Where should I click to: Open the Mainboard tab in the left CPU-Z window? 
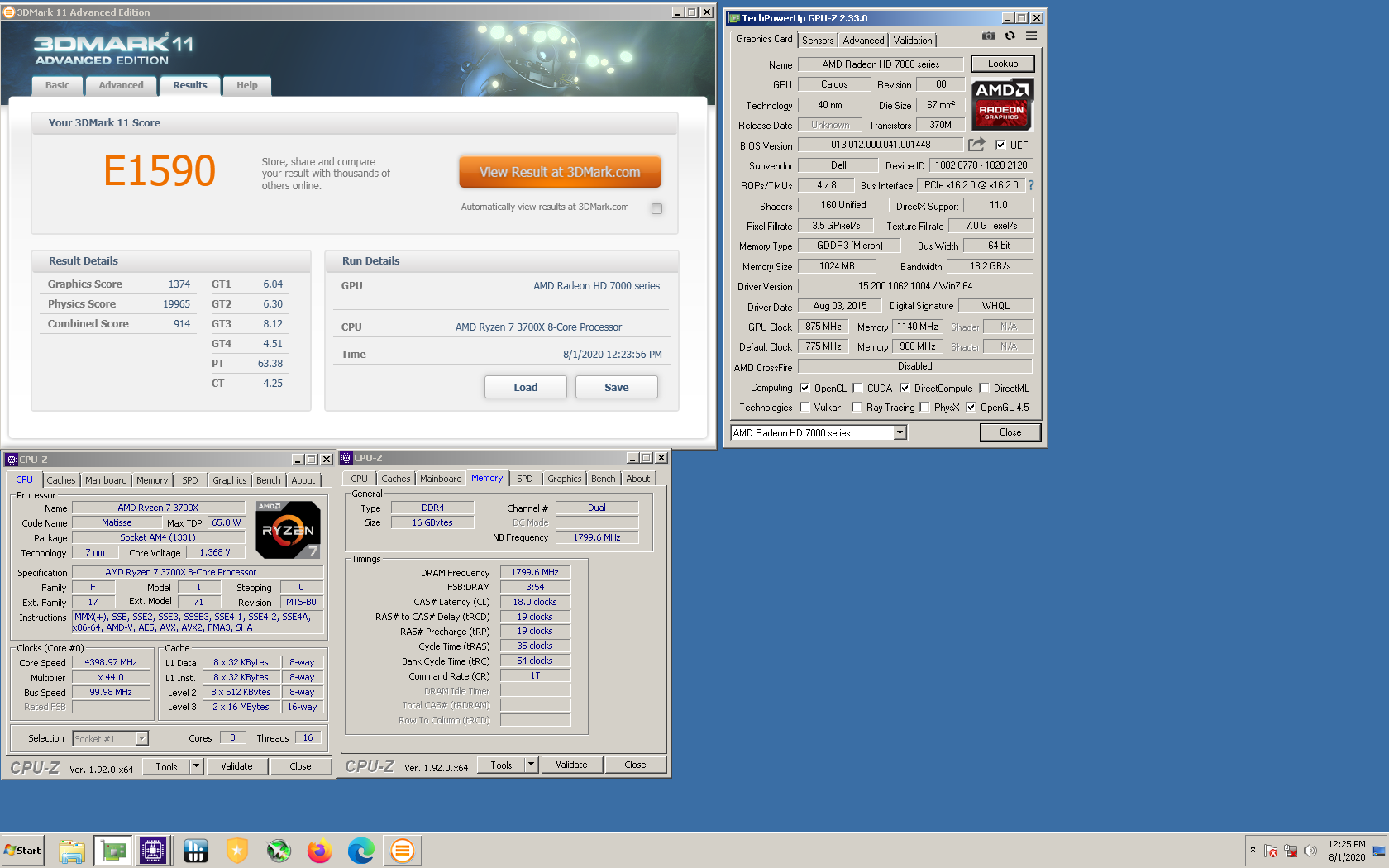106,480
